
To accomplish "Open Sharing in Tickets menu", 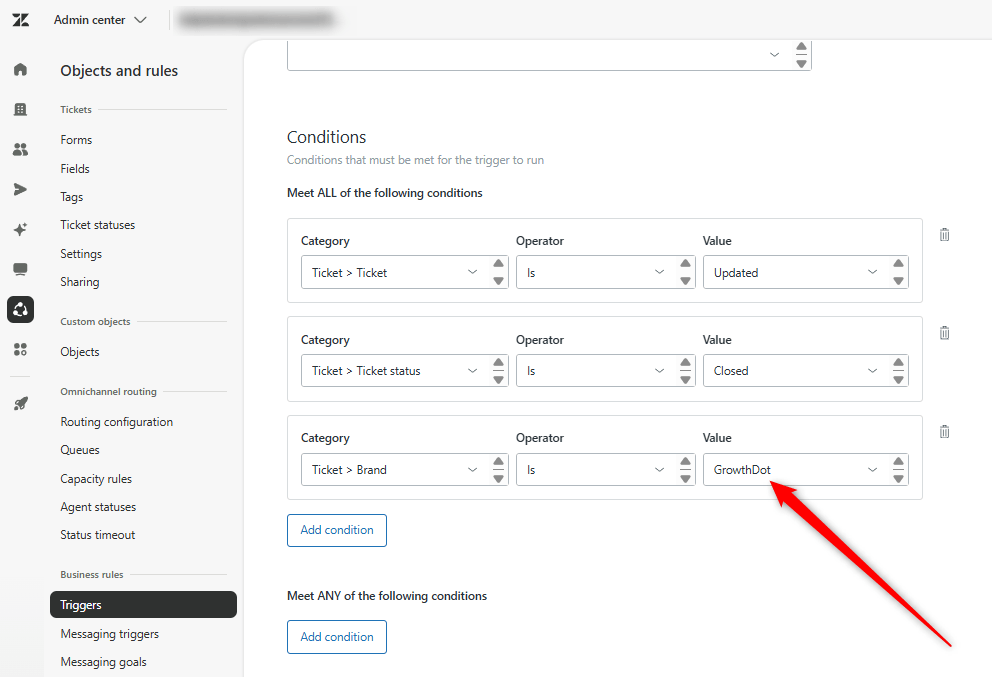I will click(x=80, y=282).
